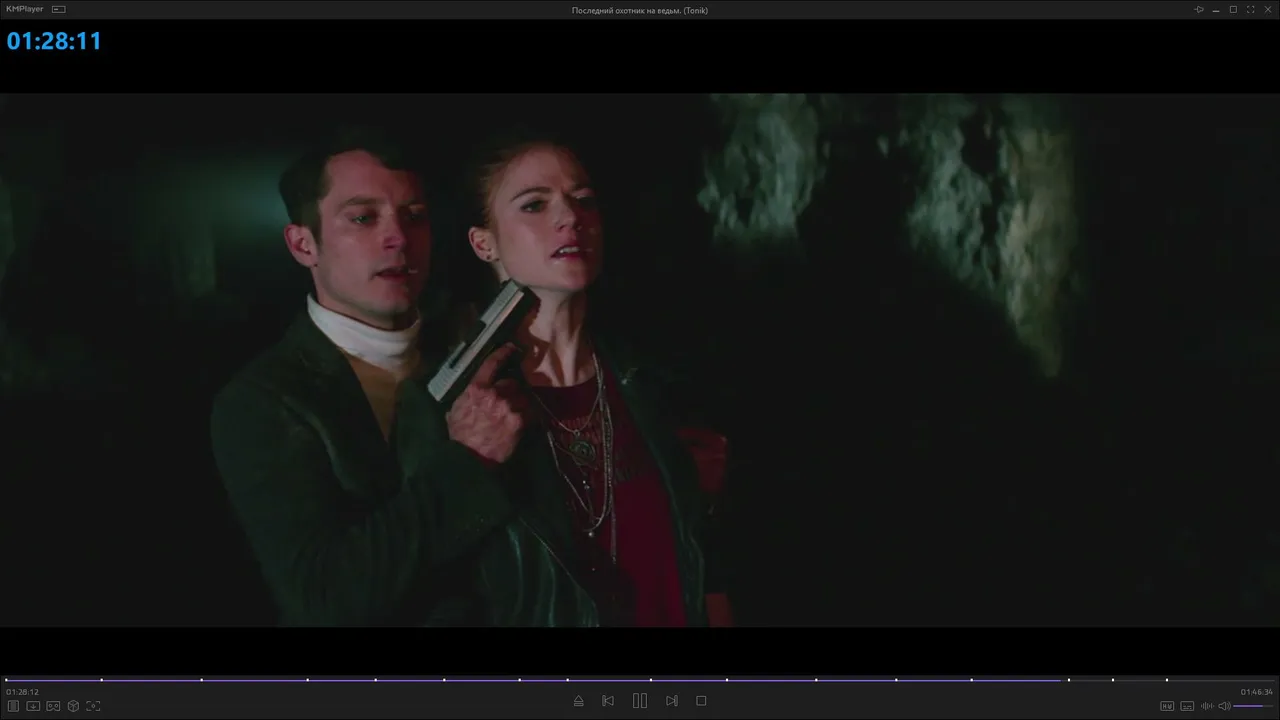Toggle the 3D cube icon

73,706
